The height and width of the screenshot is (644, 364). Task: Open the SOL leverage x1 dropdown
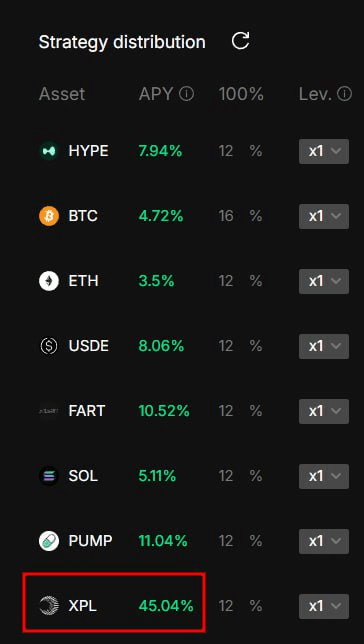[324, 476]
